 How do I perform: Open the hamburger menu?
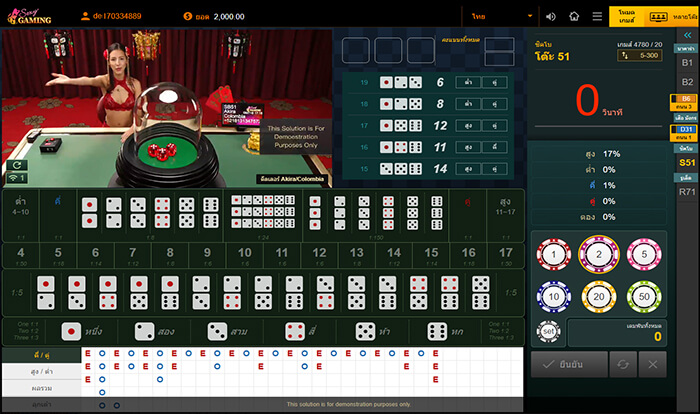pos(597,17)
